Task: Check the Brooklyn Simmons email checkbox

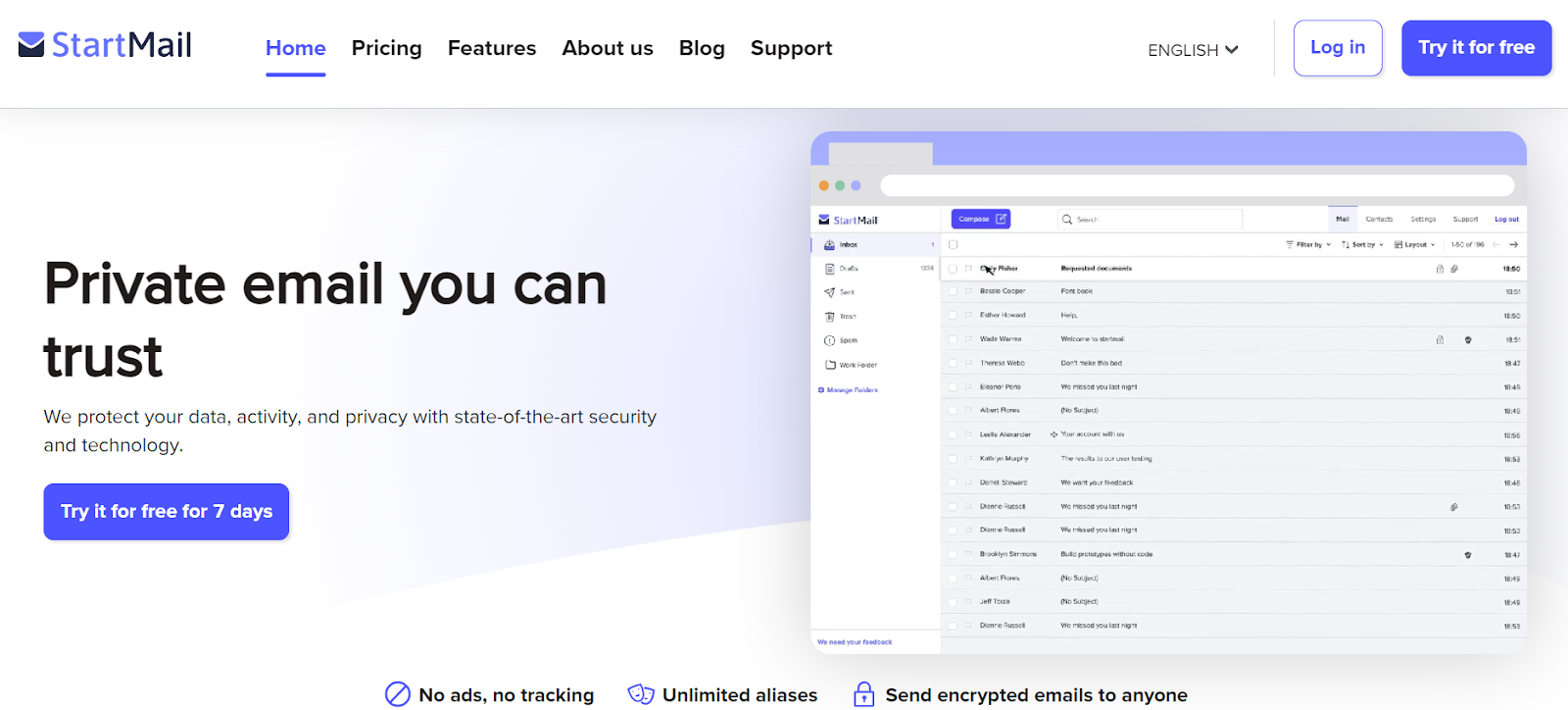Action: point(953,554)
